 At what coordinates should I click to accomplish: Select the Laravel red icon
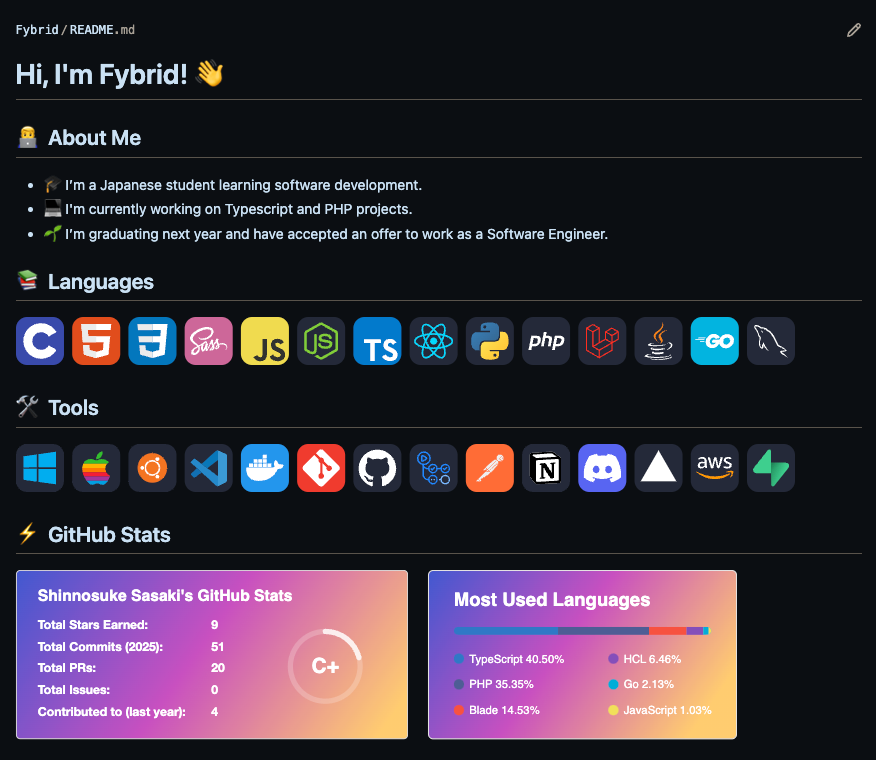(602, 341)
